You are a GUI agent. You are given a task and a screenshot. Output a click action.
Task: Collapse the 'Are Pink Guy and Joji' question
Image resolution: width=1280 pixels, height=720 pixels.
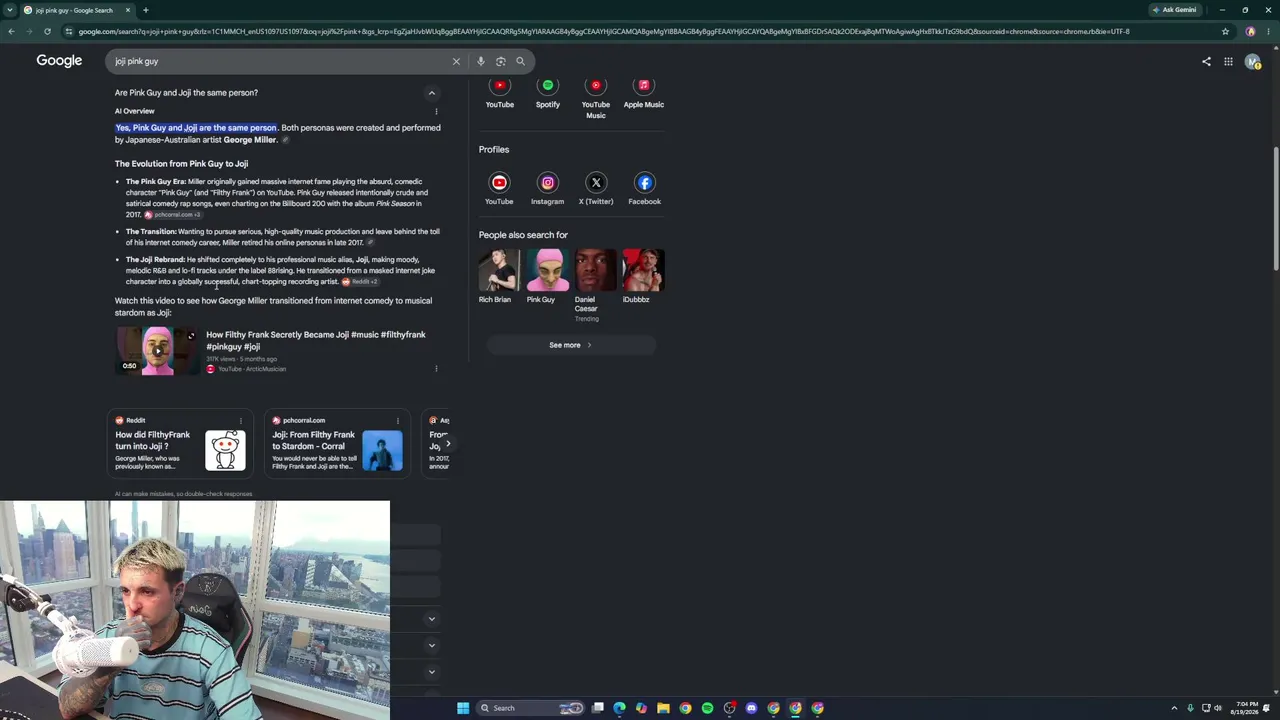tap(432, 93)
